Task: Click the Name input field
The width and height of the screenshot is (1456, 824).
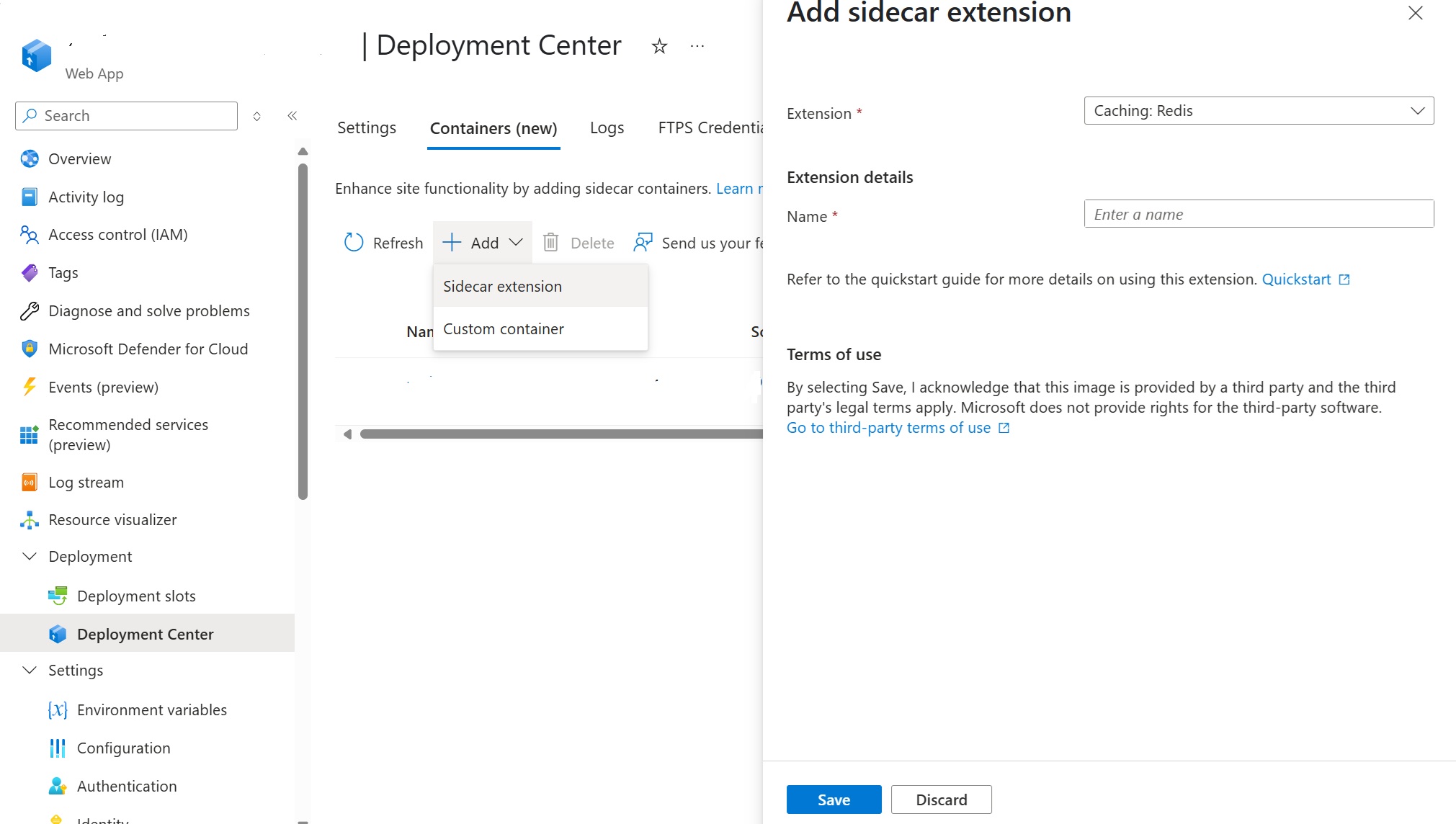Action: pos(1258,215)
